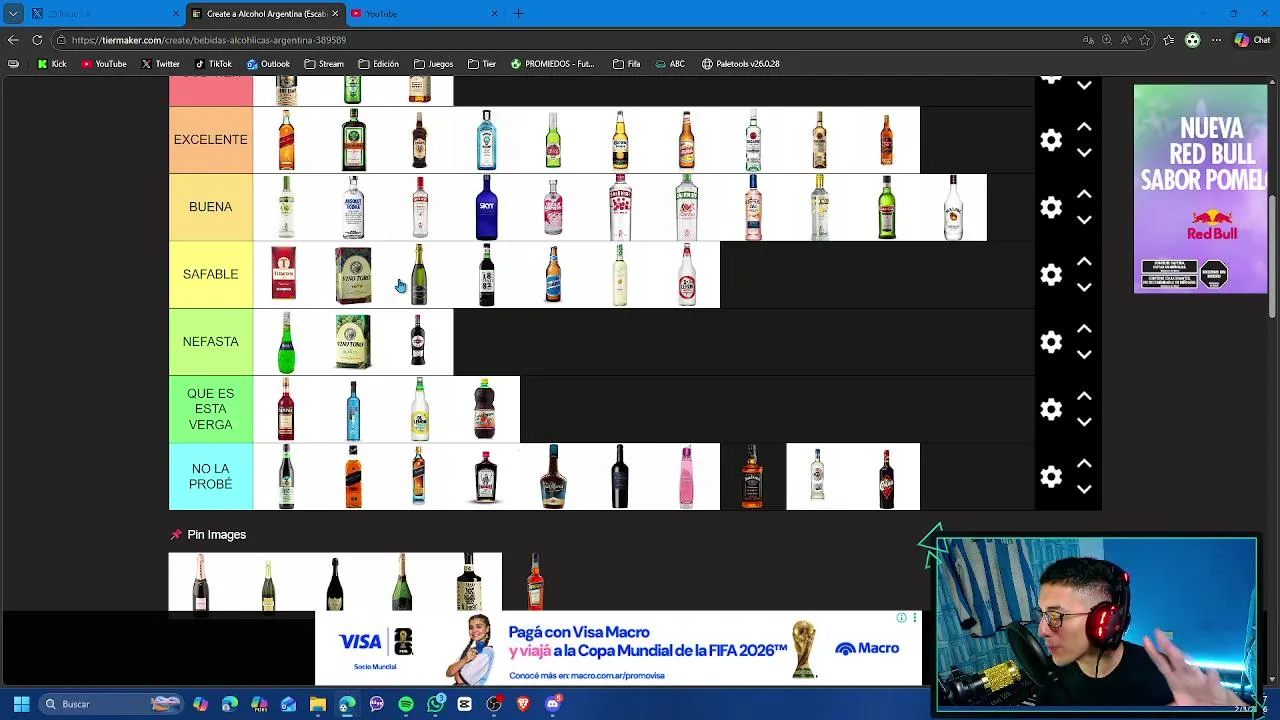Screen dimensions: 1280x720
Task: Open browser settings and more menu
Action: (x=1217, y=40)
